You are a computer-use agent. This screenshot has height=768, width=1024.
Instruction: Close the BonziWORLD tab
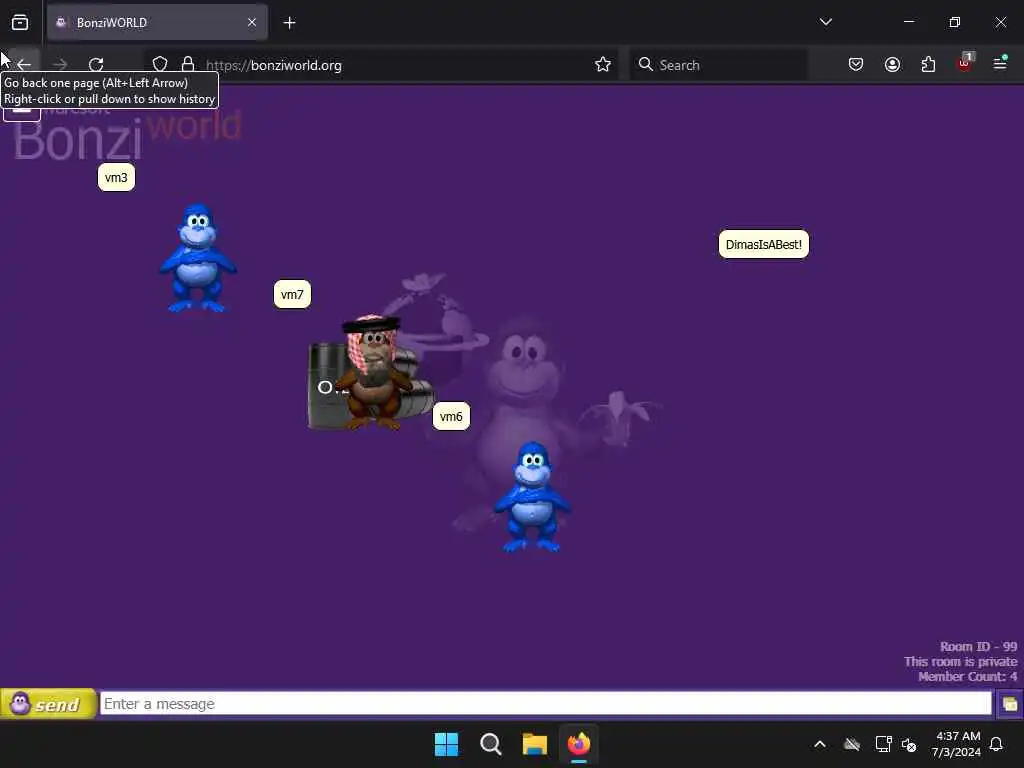click(252, 23)
